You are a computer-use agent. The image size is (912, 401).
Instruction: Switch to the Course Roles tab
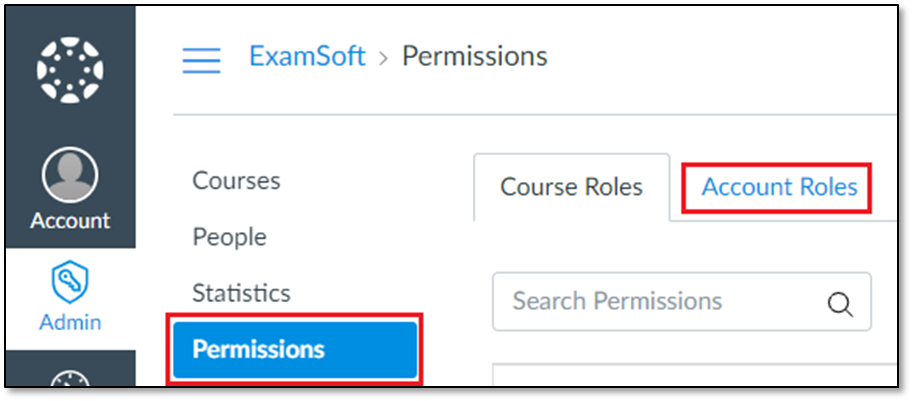tap(572, 187)
